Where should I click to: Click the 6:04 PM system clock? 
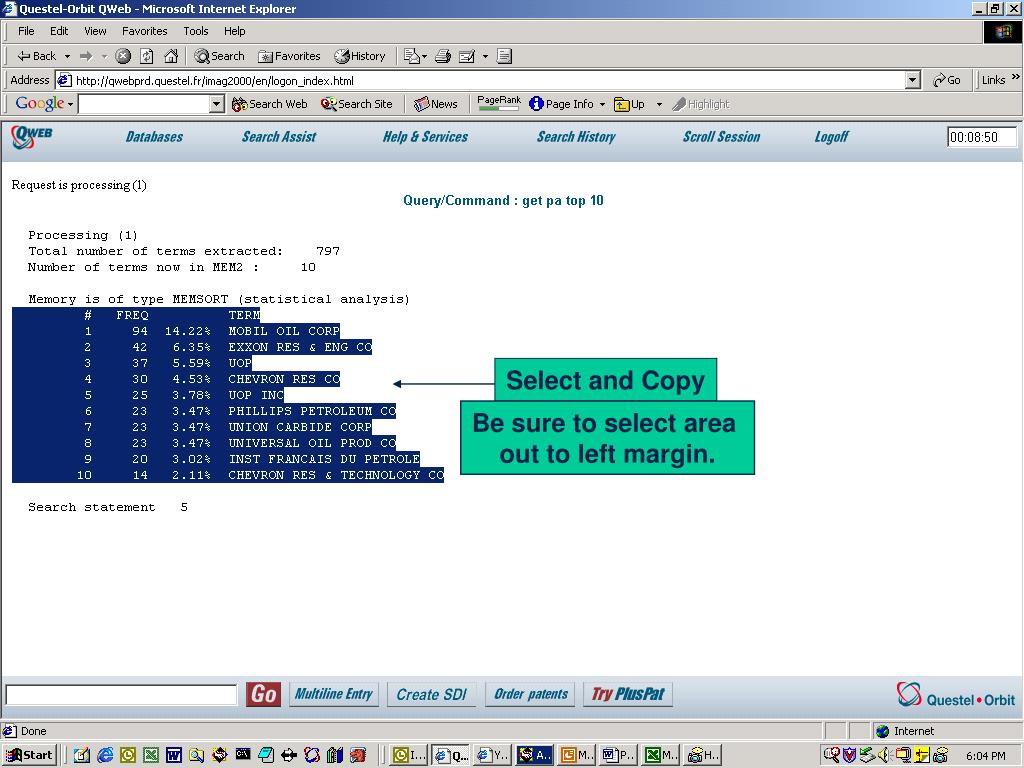coord(986,756)
